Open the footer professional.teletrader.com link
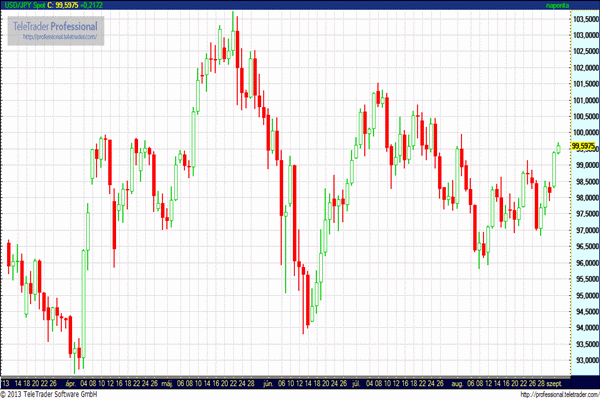 [546, 394]
